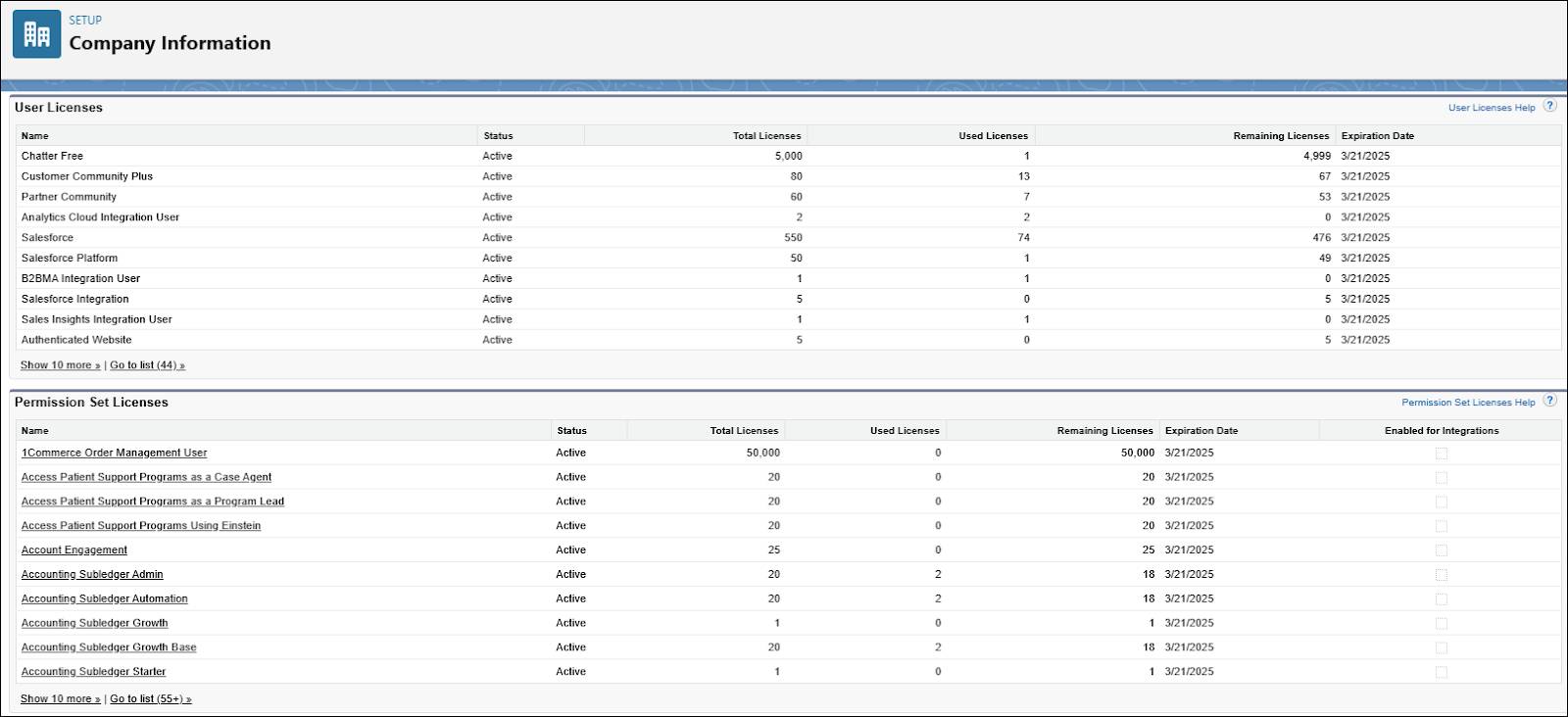Open the Permission Set Licenses help question-mark icon
Viewport: 1568px width, 717px height.
pyautogui.click(x=1549, y=401)
